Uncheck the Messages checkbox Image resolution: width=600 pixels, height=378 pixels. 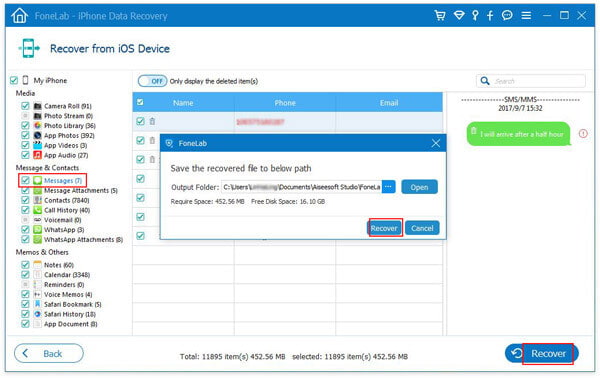25,180
